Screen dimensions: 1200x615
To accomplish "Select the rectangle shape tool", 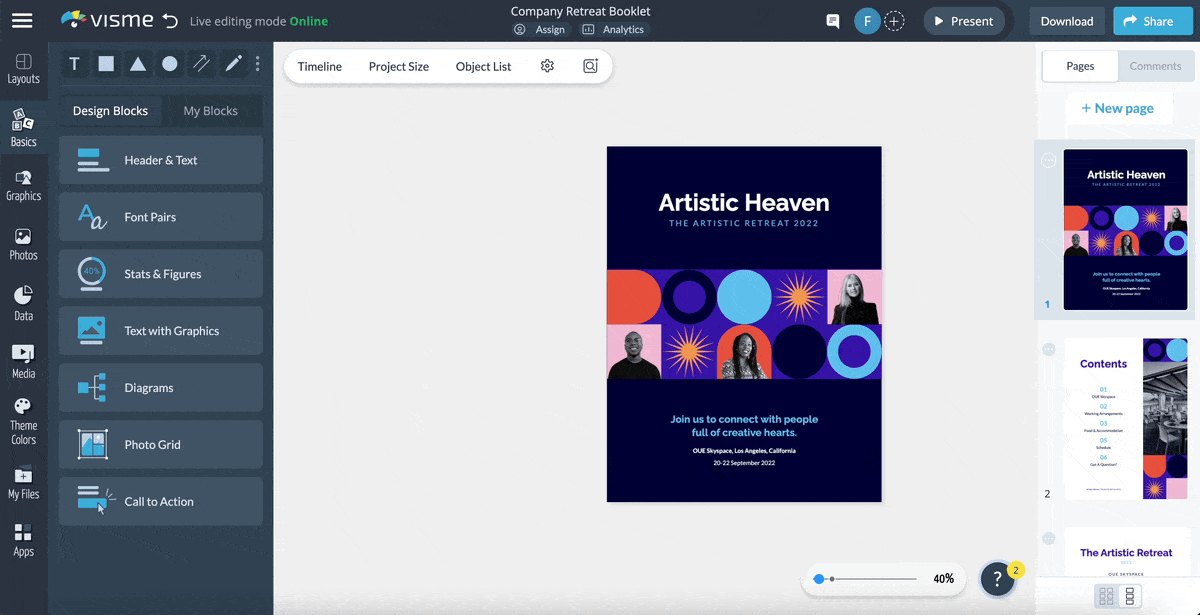I will 106,64.
